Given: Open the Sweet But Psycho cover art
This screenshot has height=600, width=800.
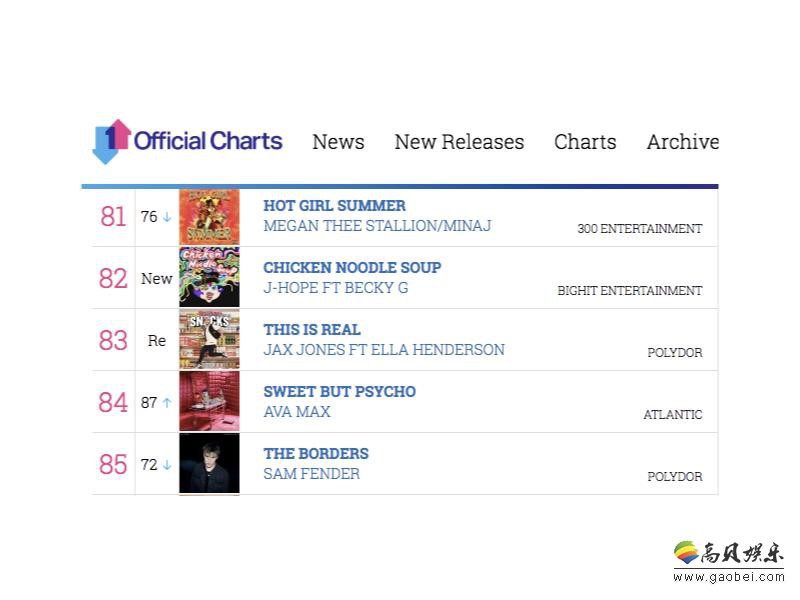Looking at the screenshot, I should [209, 402].
